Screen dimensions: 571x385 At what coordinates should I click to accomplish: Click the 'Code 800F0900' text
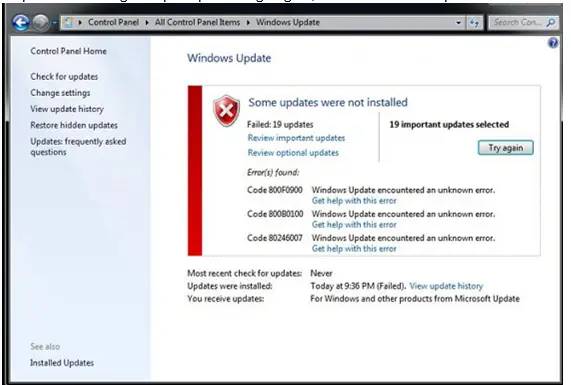pyautogui.click(x=275, y=190)
